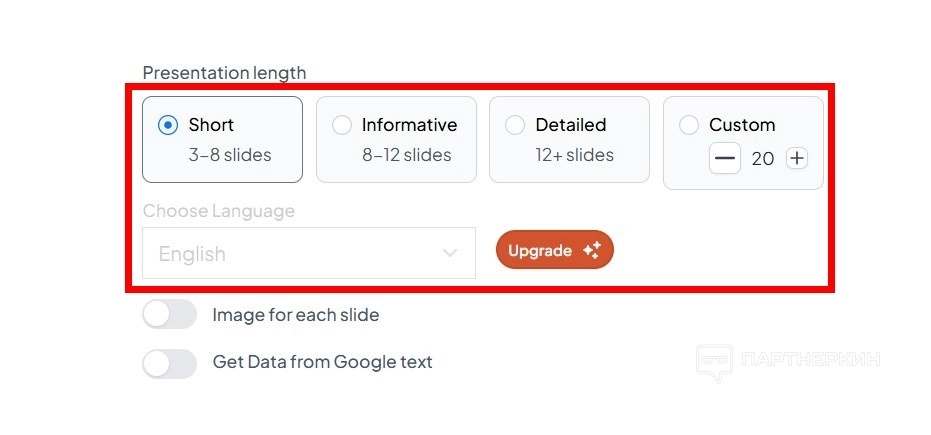Click the Image for each slide label
The width and height of the screenshot is (931, 435).
[x=295, y=315]
